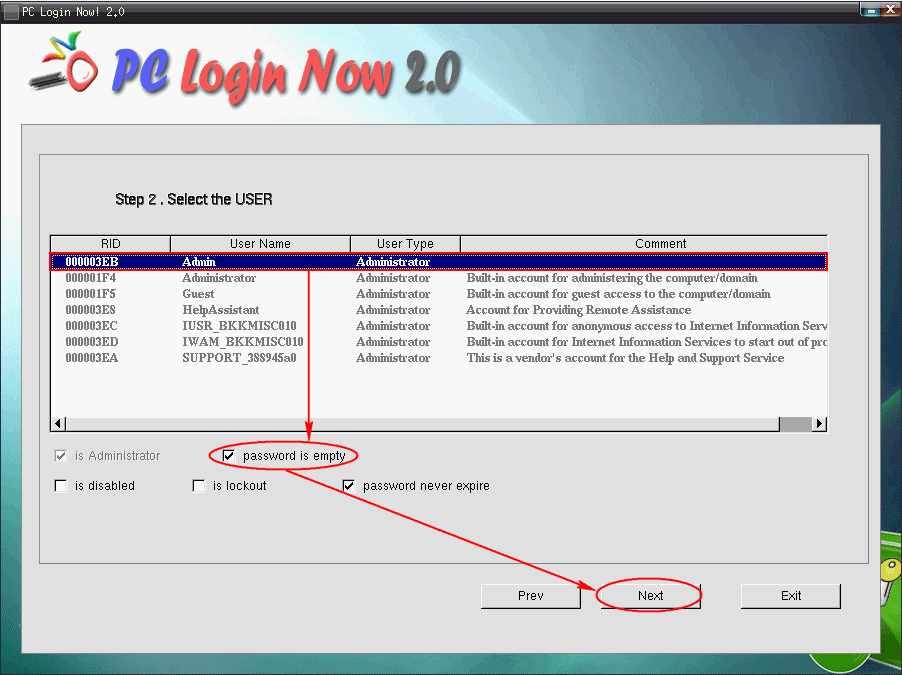Screen dimensions: 902x675
Task: Click the User Type column header
Action: tap(405, 244)
